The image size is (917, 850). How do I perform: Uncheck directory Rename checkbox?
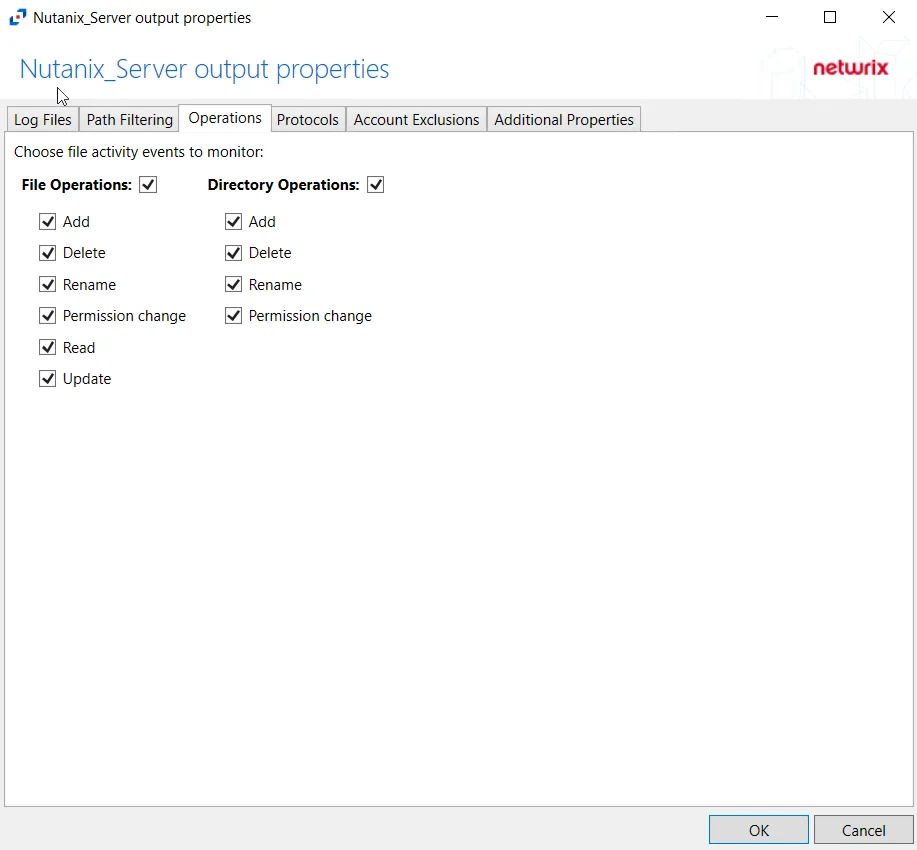pos(233,284)
